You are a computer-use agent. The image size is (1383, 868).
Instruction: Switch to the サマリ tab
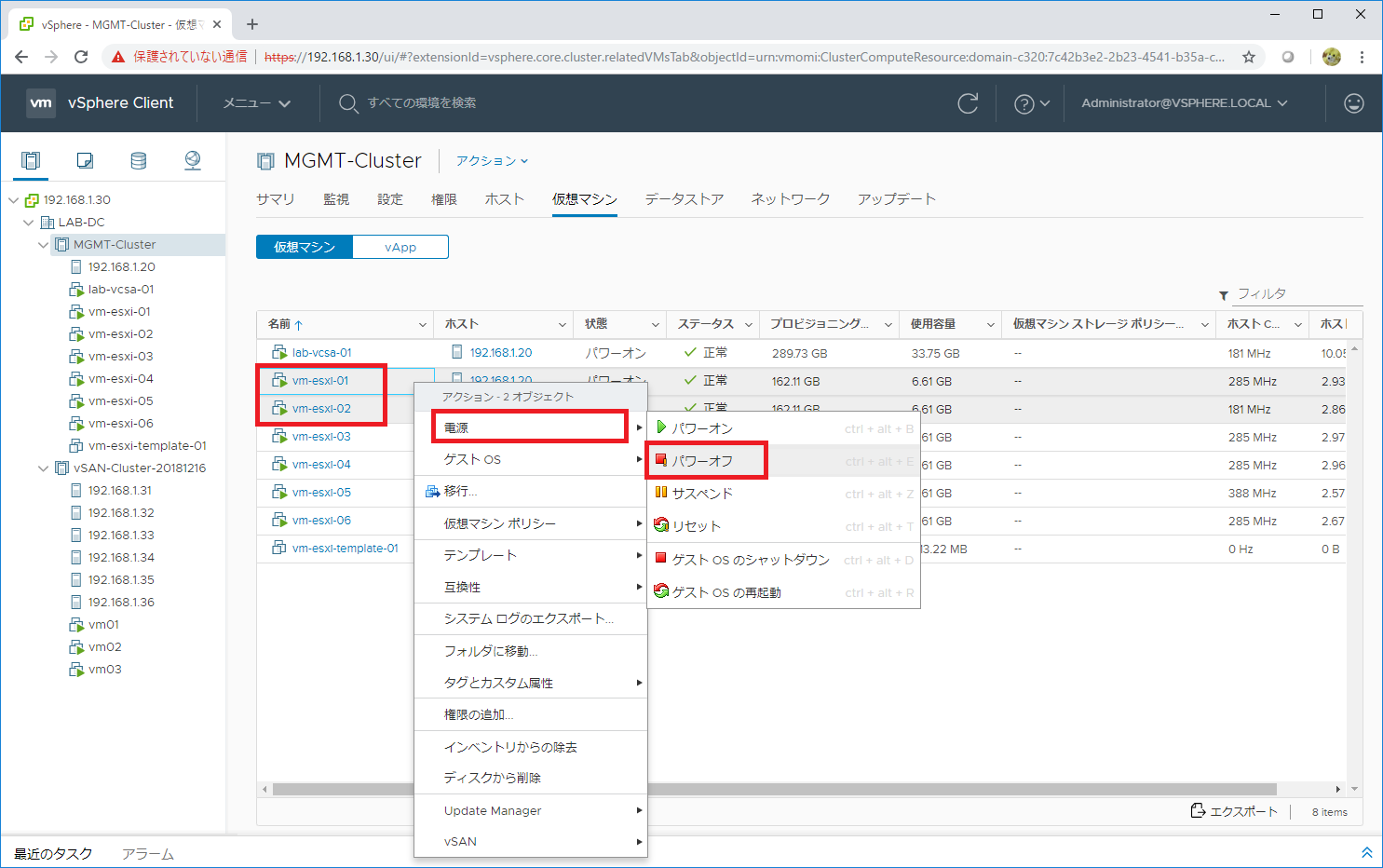coord(276,199)
